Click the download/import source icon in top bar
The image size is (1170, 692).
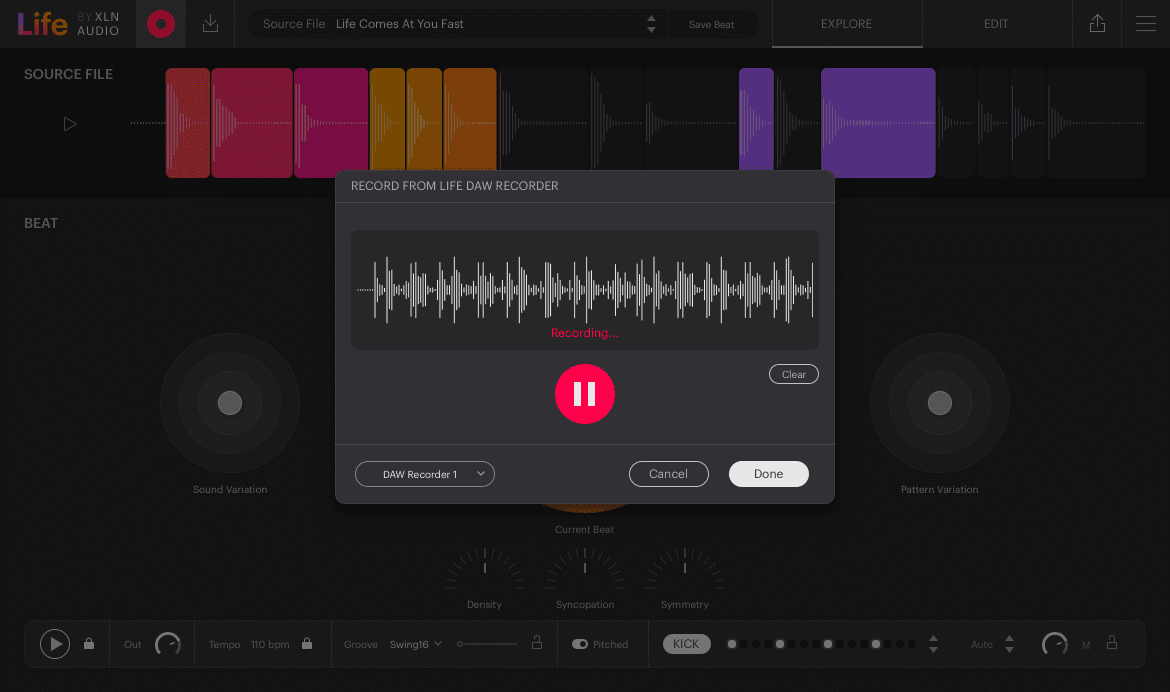point(210,24)
